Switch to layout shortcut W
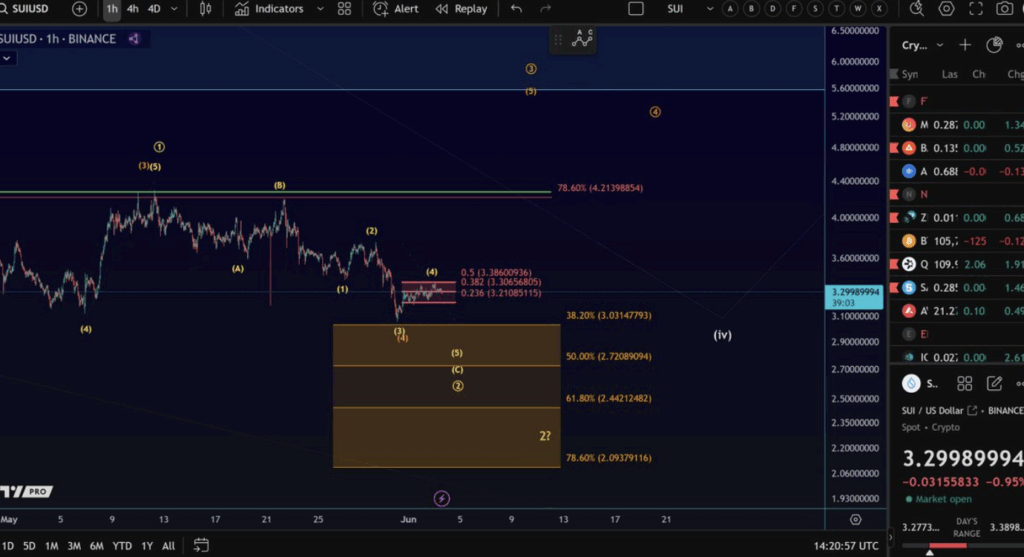The width and height of the screenshot is (1024, 557). pyautogui.click(x=858, y=8)
